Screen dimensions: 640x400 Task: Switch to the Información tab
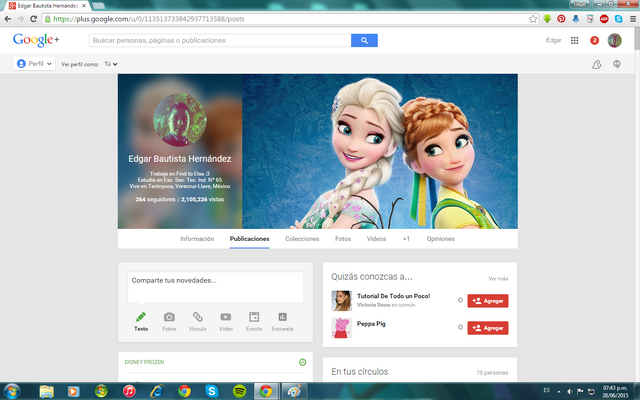click(x=197, y=239)
